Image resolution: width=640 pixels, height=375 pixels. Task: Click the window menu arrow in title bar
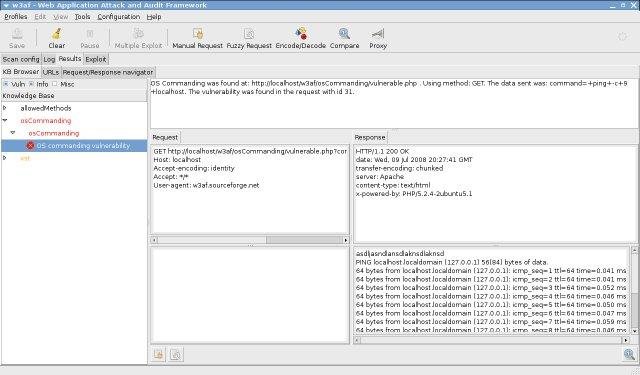pyautogui.click(x=6, y=5)
